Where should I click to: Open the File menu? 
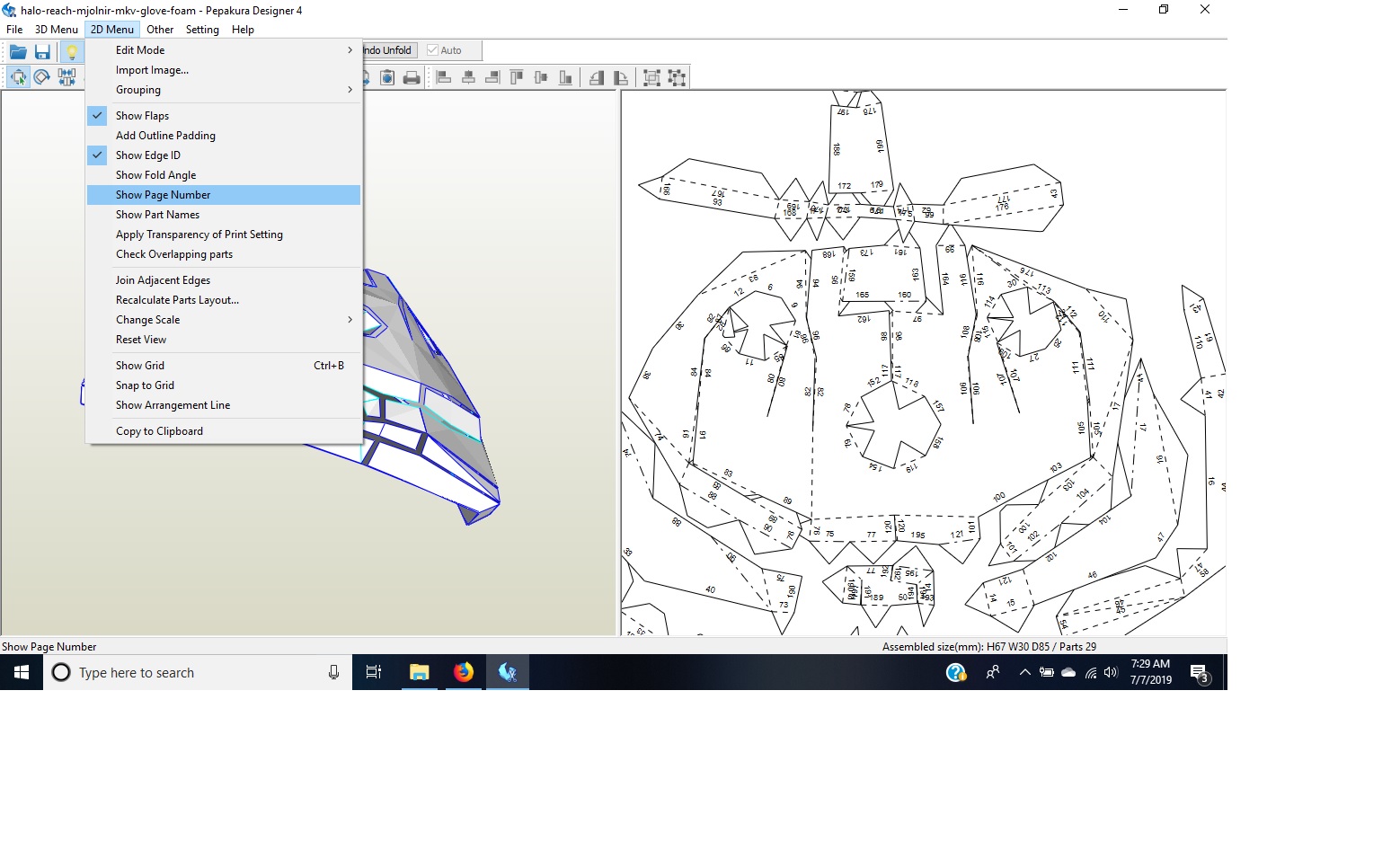[x=14, y=30]
